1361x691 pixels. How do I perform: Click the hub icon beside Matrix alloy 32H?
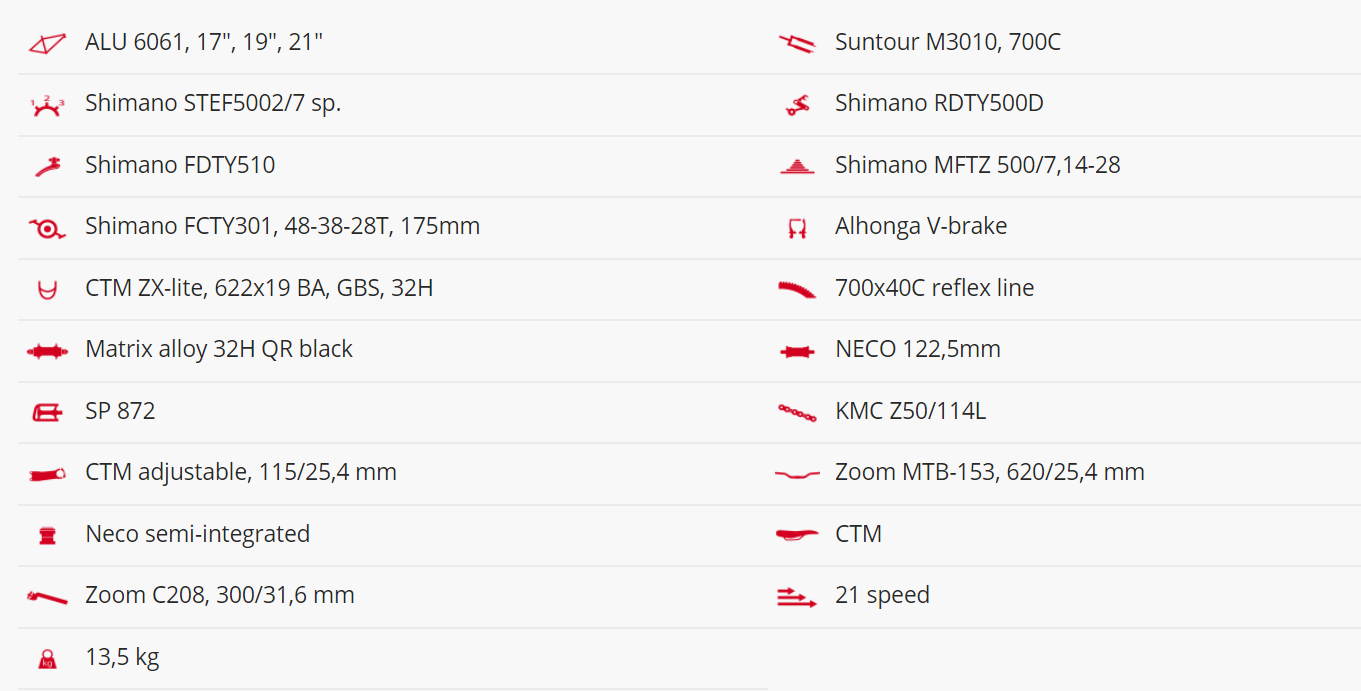click(47, 351)
